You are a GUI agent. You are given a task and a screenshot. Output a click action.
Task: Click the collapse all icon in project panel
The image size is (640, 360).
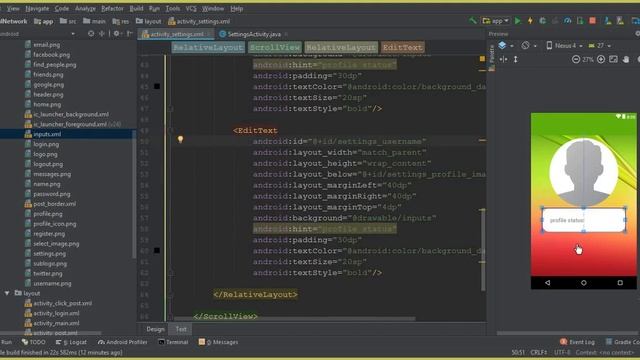(102, 33)
